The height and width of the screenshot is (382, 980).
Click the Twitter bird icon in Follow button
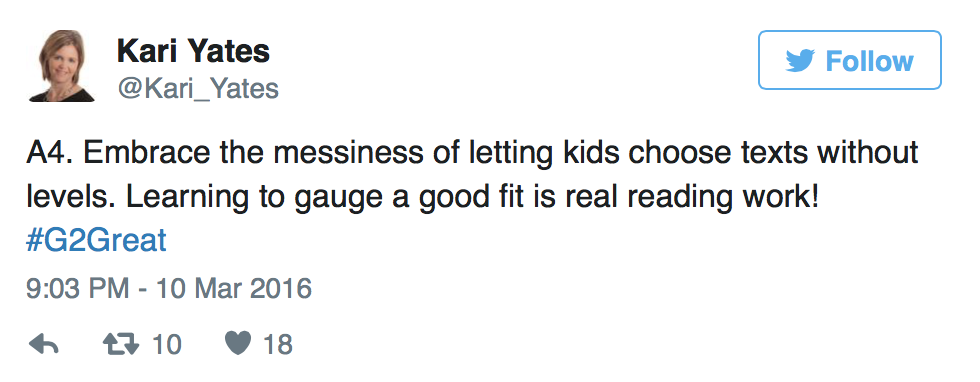[x=800, y=61]
